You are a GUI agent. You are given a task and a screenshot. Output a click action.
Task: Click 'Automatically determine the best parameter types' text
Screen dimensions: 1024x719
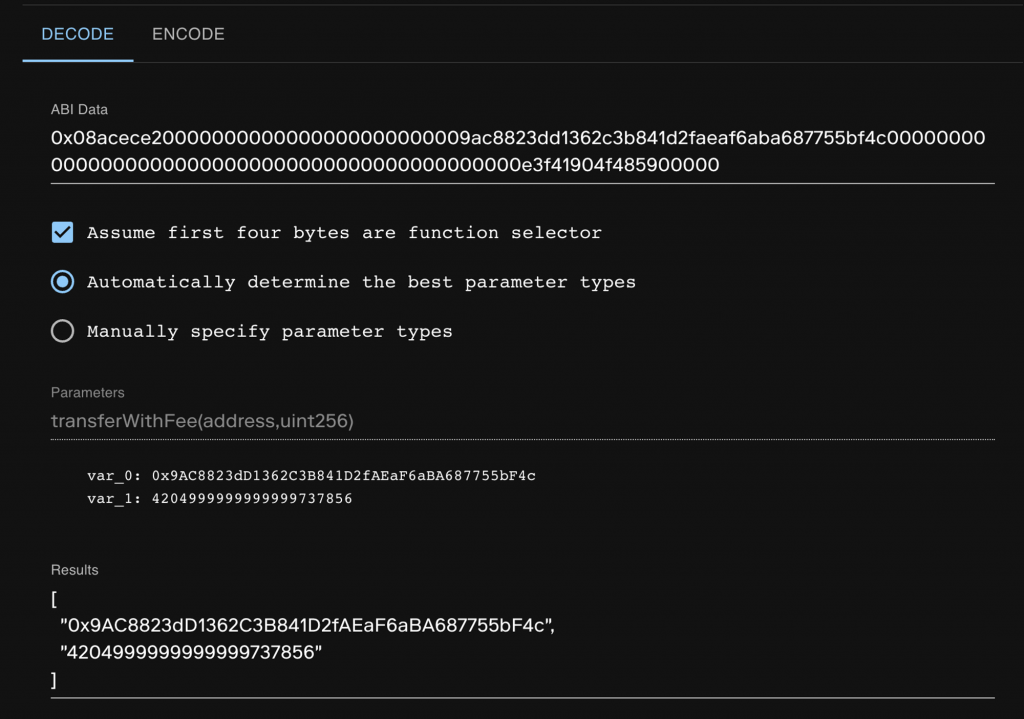[361, 282]
